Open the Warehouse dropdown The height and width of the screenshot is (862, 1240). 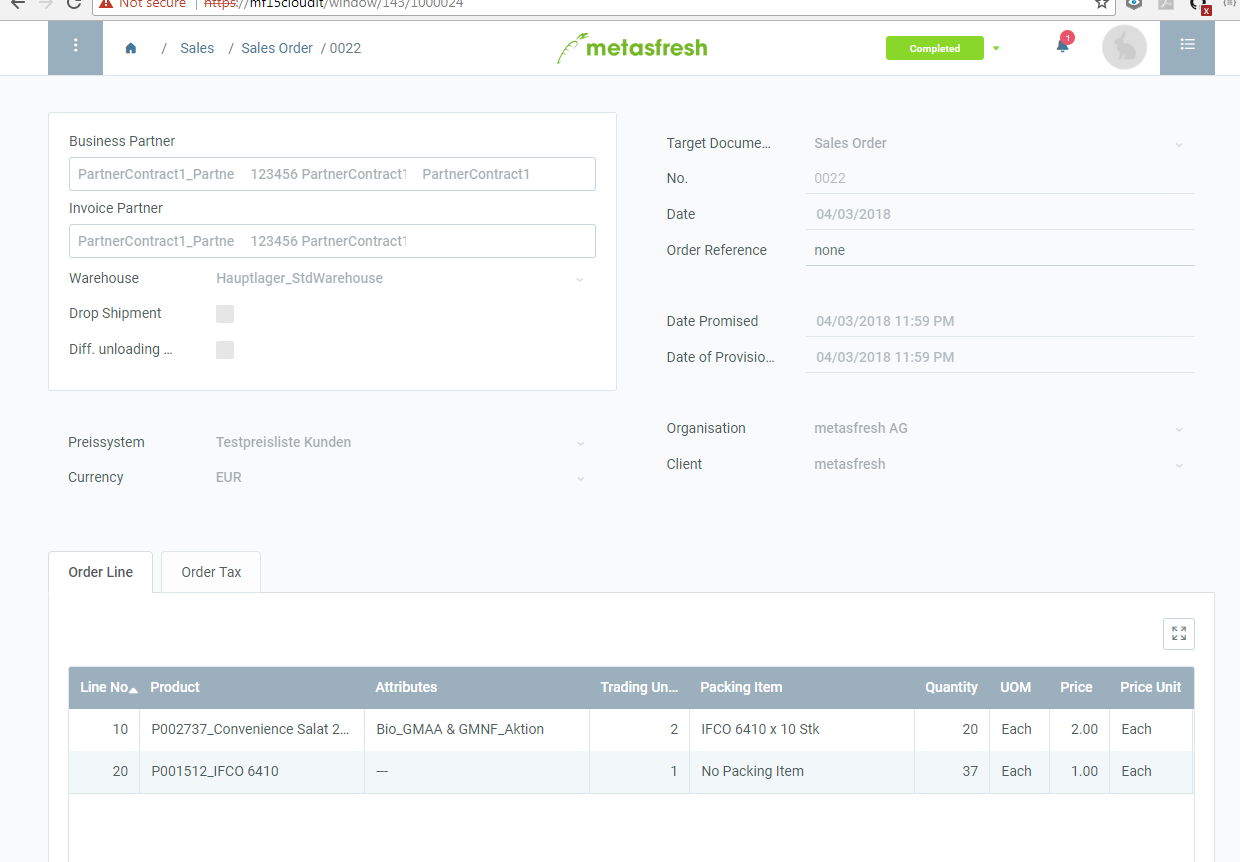coord(579,279)
